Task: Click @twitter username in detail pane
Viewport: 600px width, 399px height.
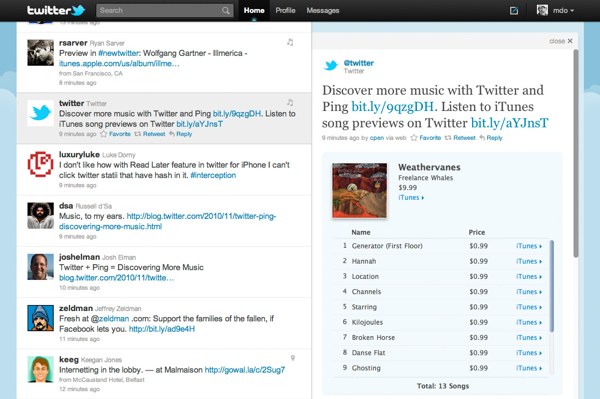Action: [x=359, y=63]
